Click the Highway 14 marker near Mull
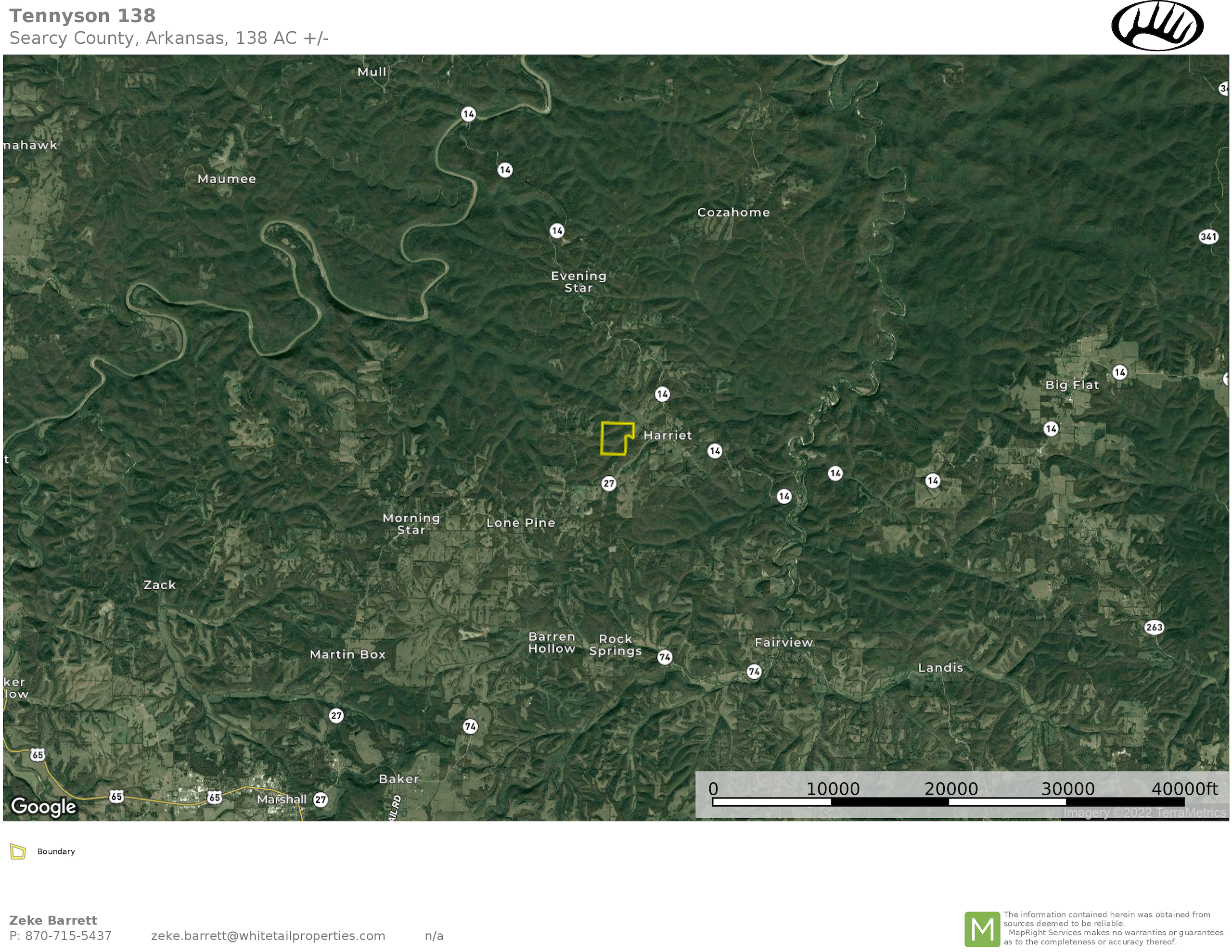1232x952 pixels. 468,114
